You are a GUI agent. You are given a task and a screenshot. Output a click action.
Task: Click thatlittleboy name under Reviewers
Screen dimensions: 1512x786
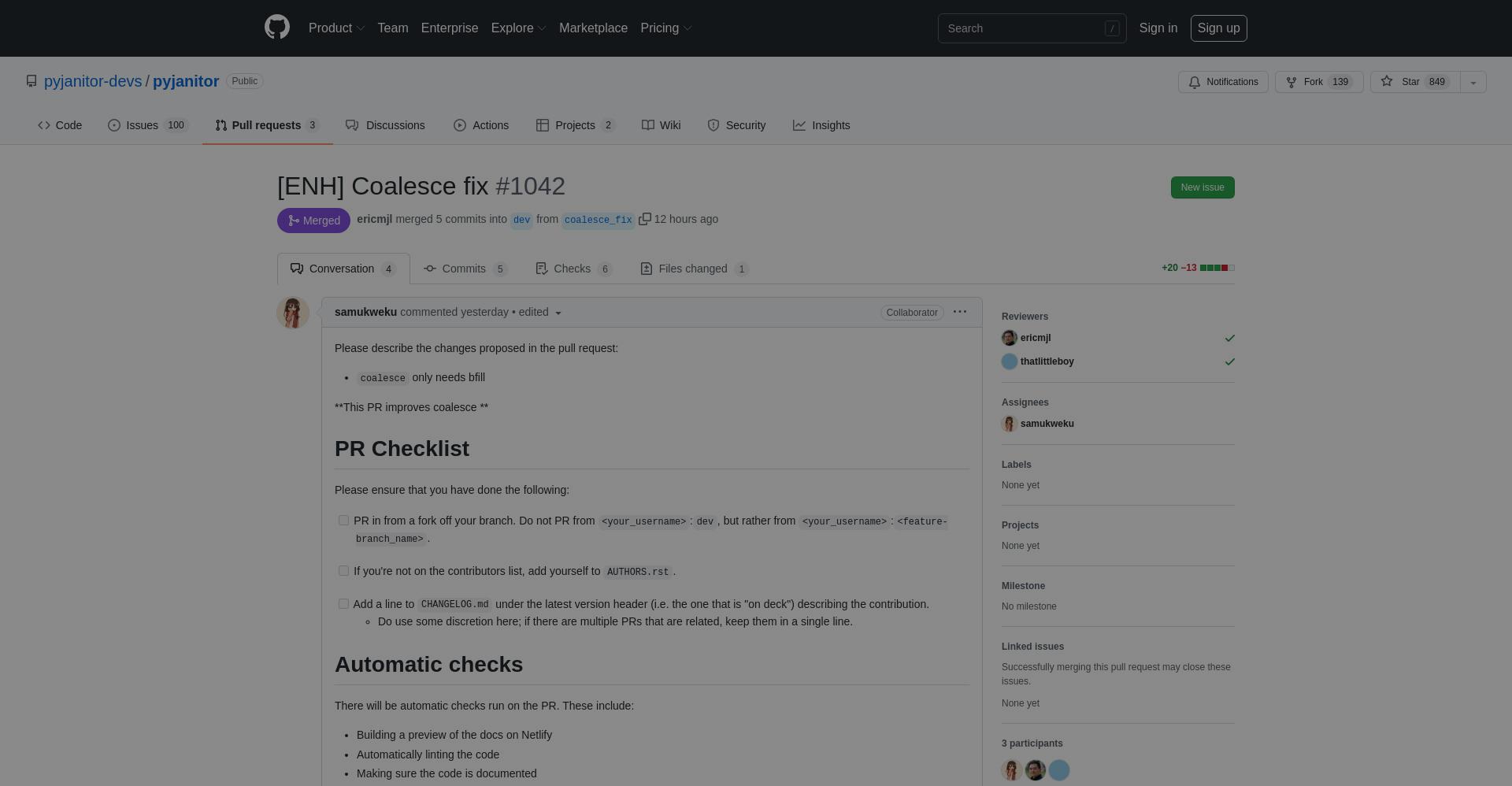pos(1047,361)
